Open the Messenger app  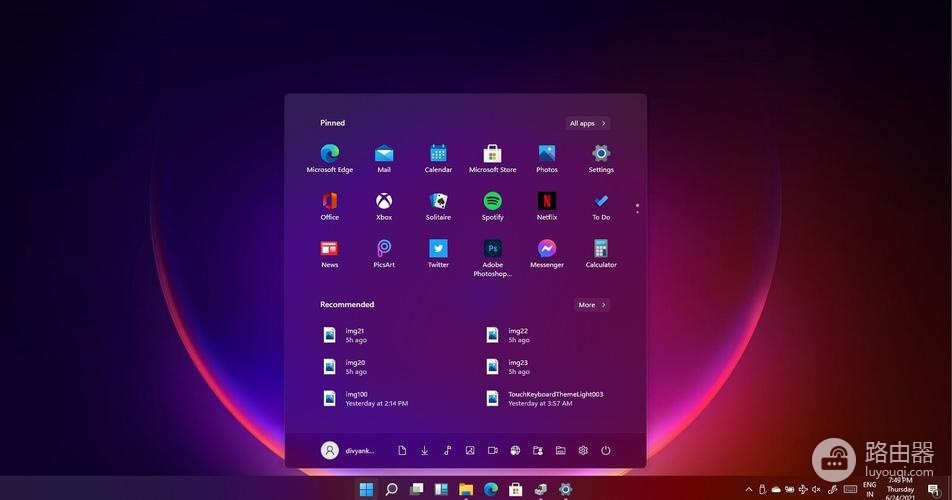click(546, 254)
